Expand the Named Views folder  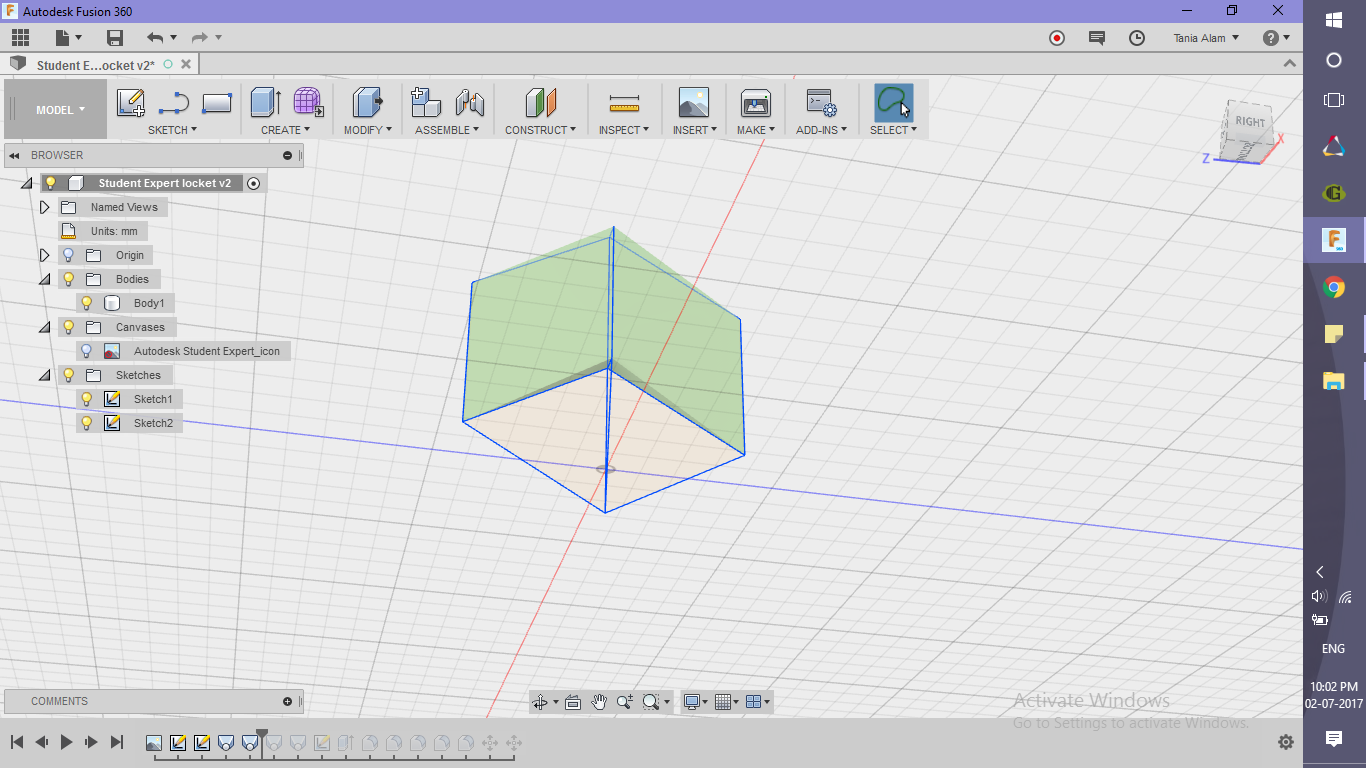[44, 207]
